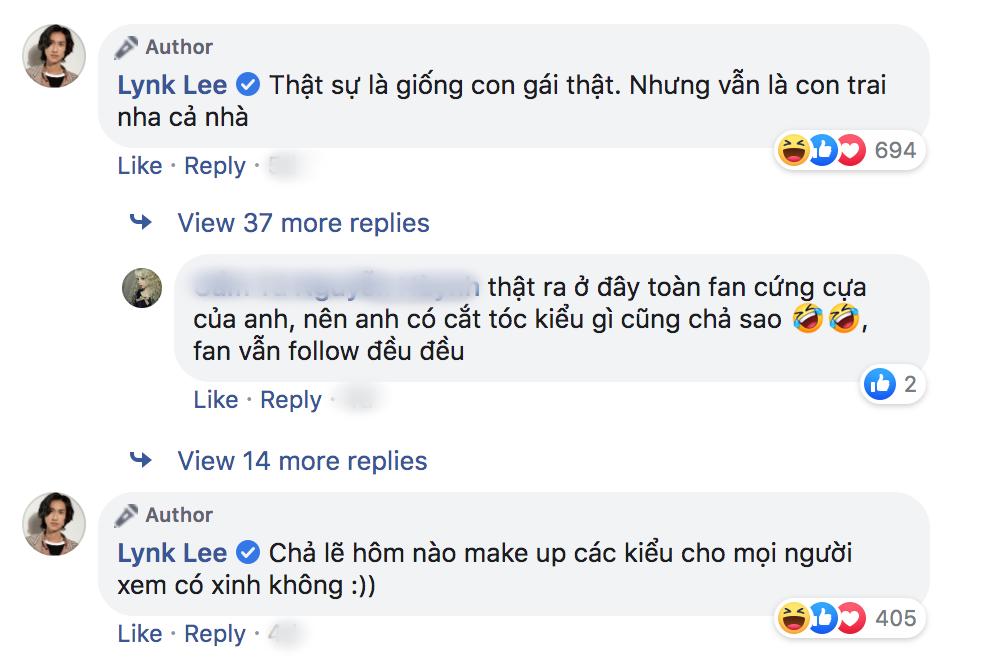
Task: Toggle Like on the fan's reply comment
Action: click(x=216, y=399)
